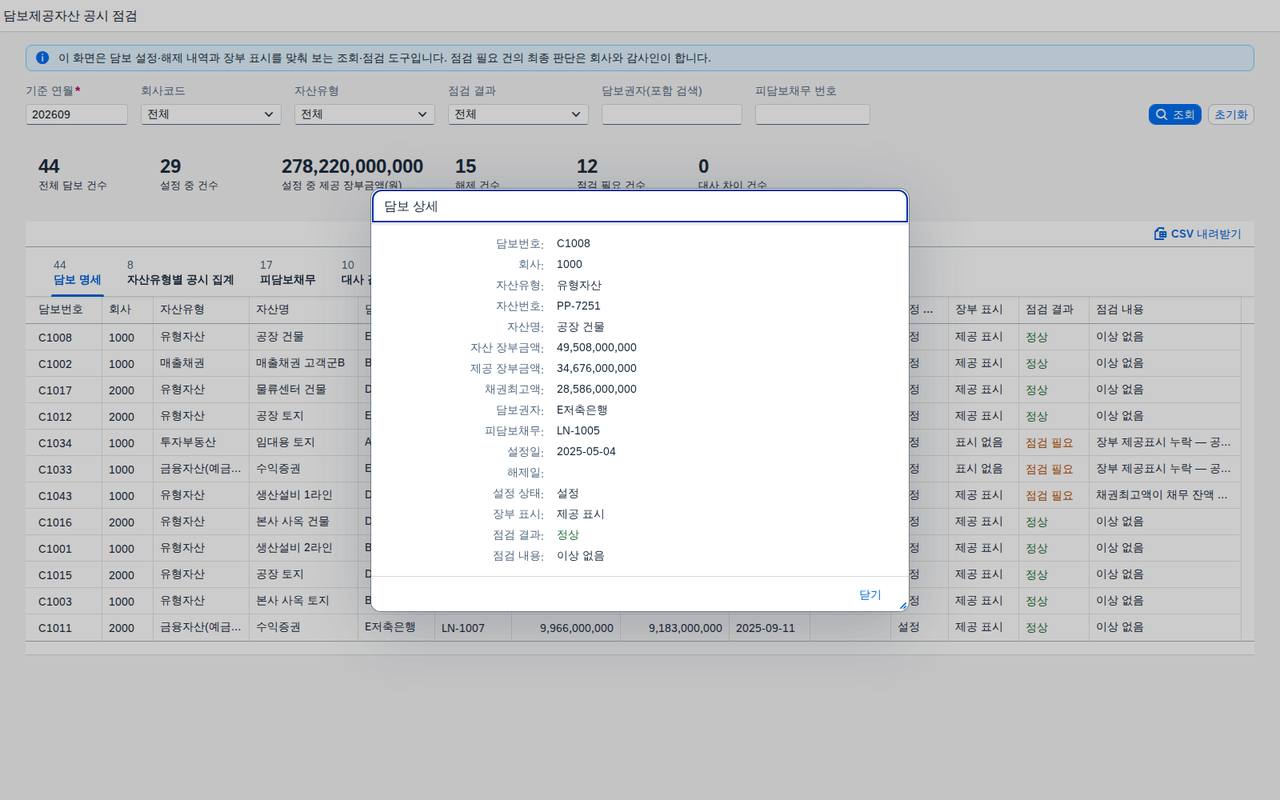Click the 피담보채무 번호 input field

pyautogui.click(x=812, y=114)
